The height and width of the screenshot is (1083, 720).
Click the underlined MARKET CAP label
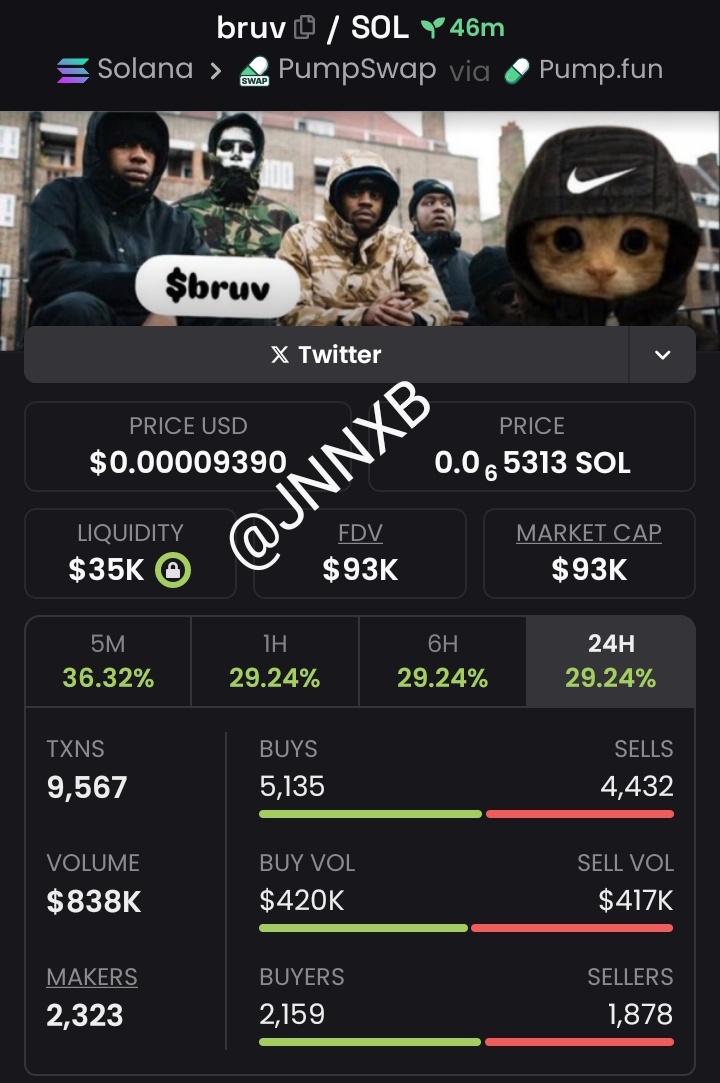(589, 533)
